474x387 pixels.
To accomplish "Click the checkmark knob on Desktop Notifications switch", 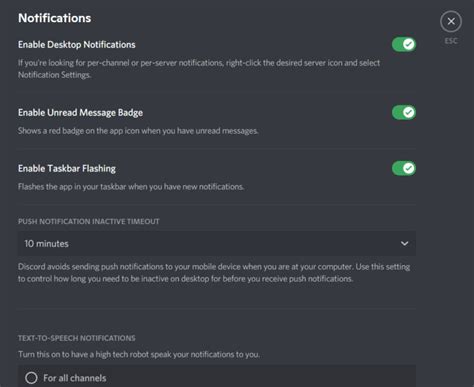I will [409, 44].
